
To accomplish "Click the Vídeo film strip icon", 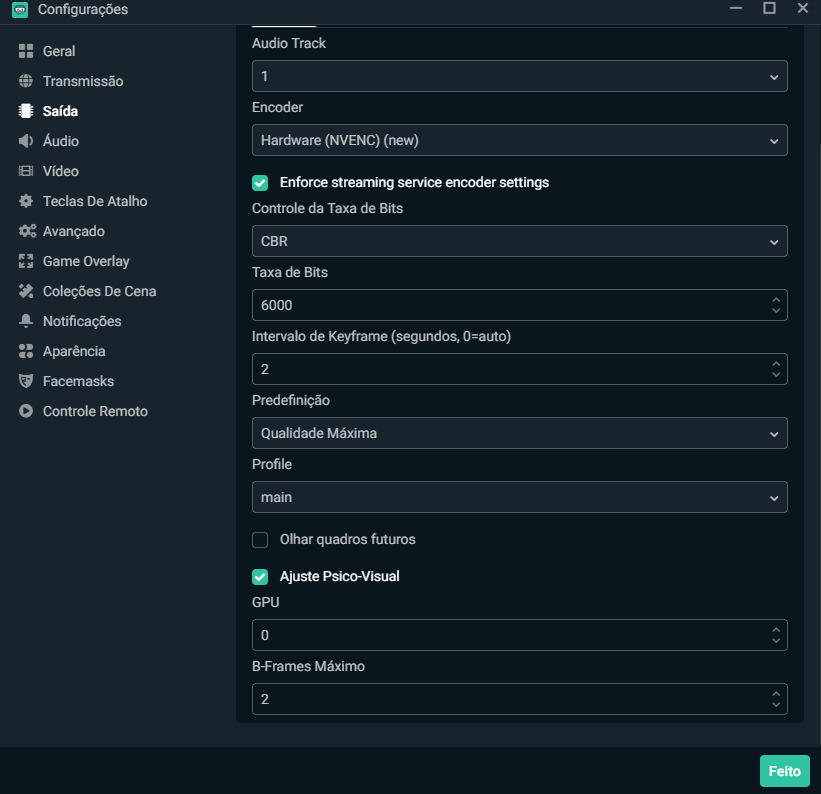I will 26,171.
